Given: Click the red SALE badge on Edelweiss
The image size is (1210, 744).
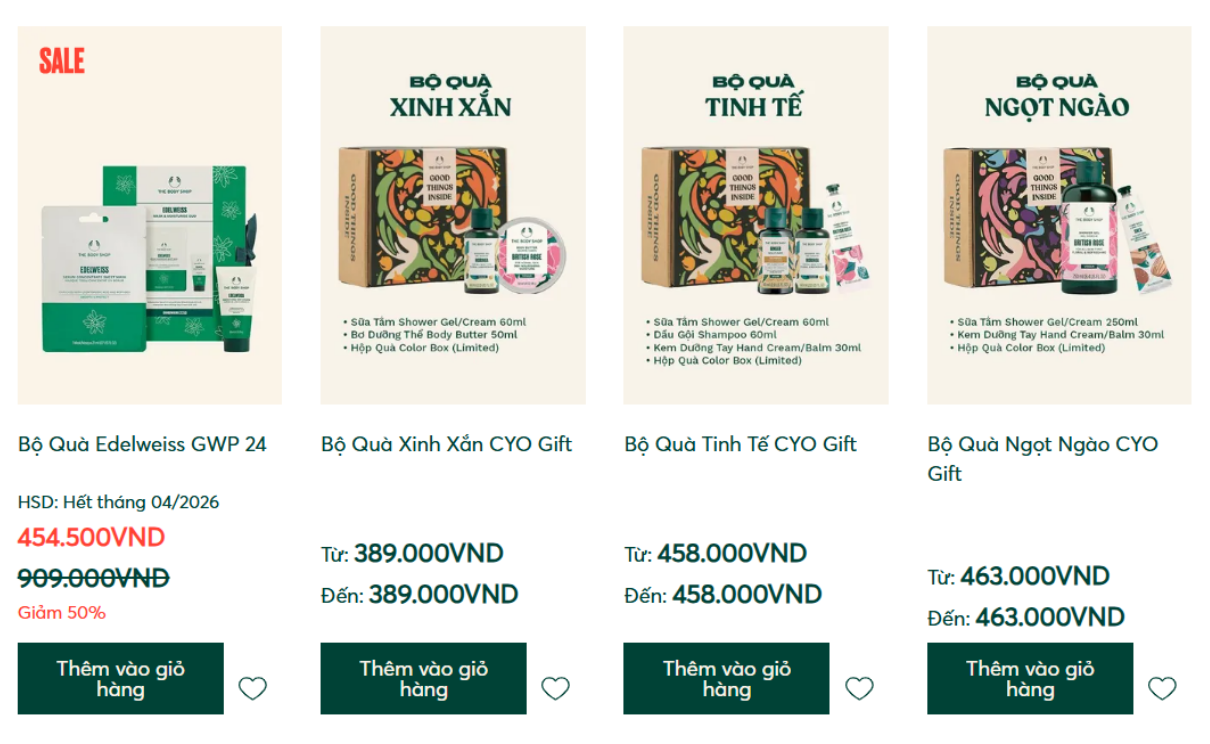Looking at the screenshot, I should point(62,61).
